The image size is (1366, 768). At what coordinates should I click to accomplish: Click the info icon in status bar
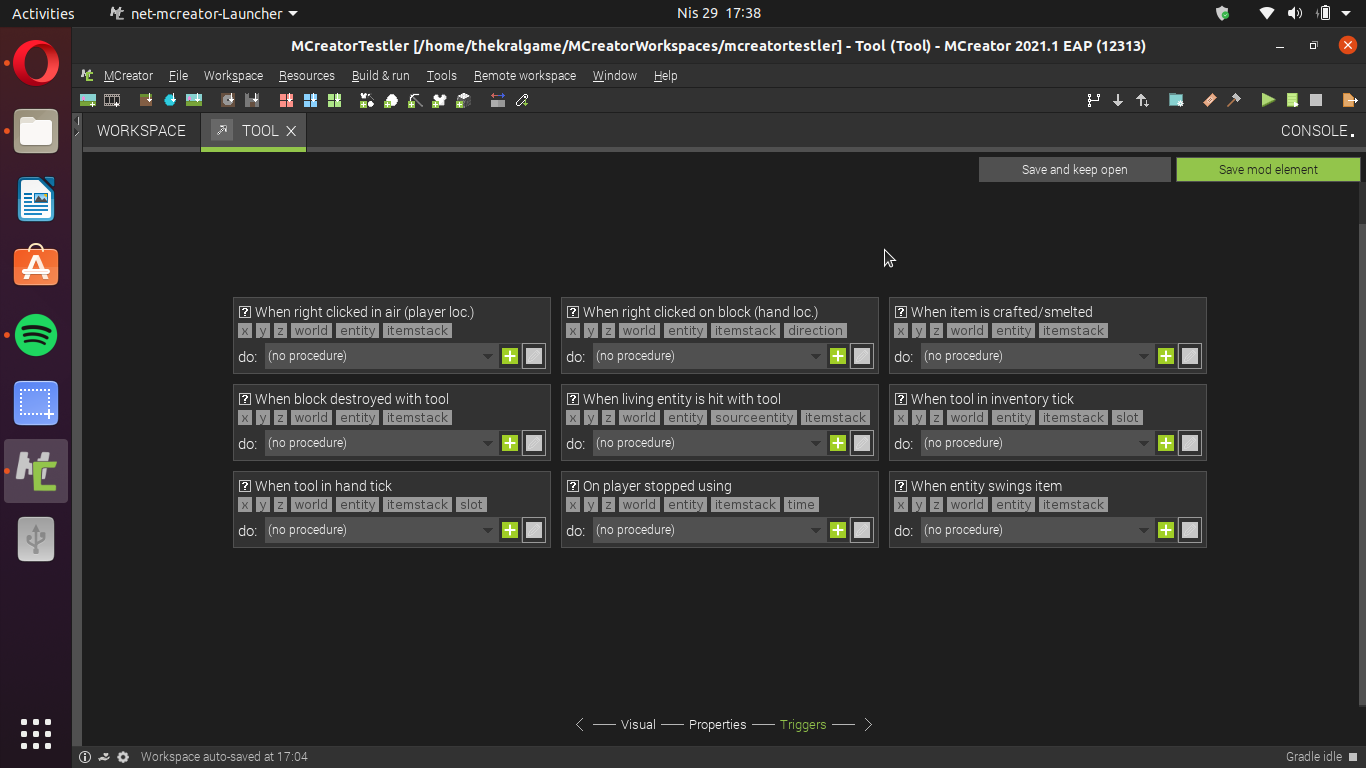85,757
